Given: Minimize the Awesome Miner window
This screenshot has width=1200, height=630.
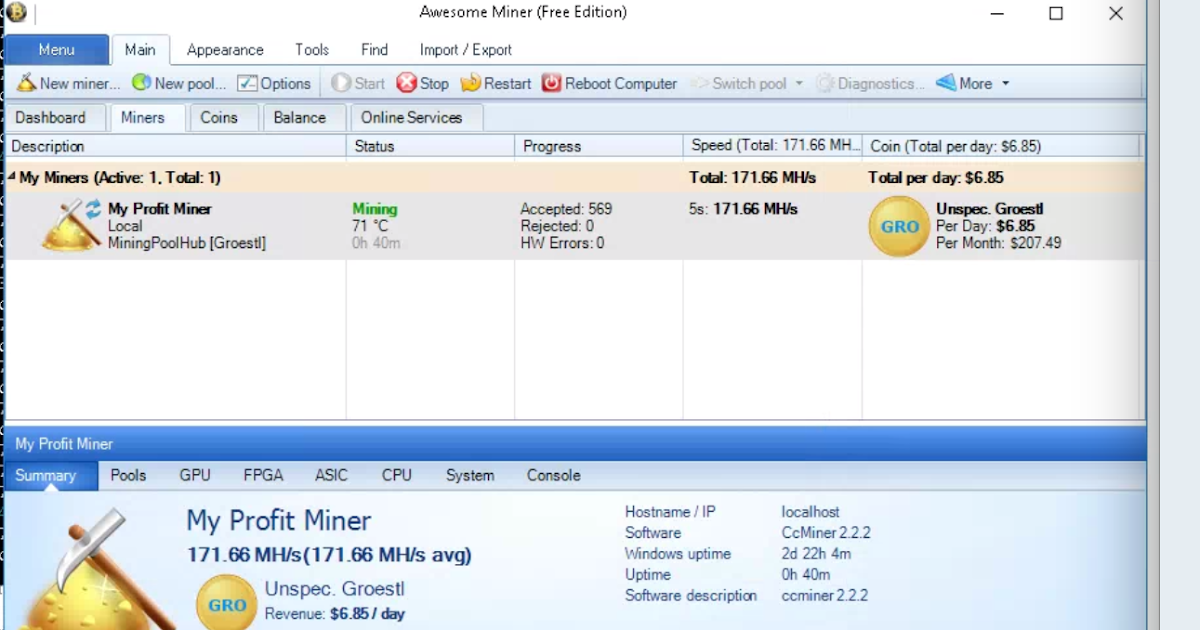Looking at the screenshot, I should coord(996,13).
